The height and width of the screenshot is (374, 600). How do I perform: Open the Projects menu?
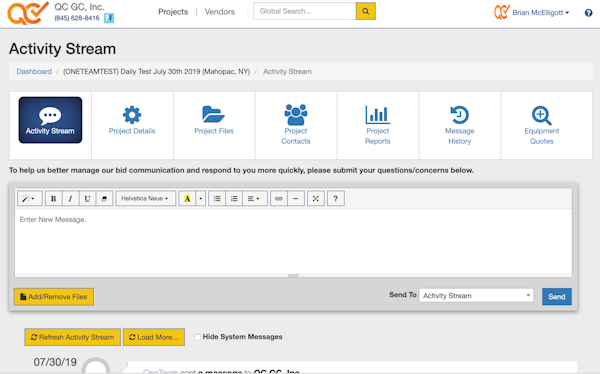(x=173, y=12)
